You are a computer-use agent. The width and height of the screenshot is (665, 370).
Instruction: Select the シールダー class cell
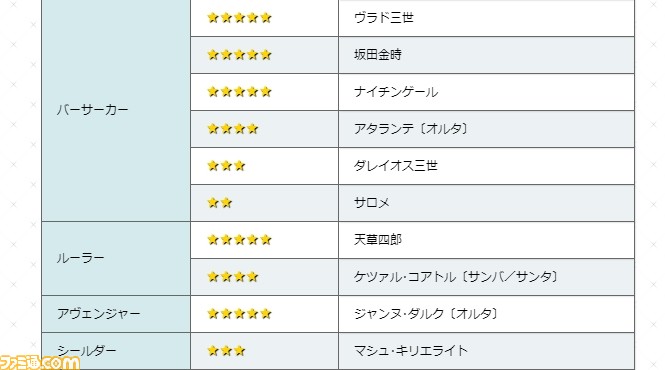pyautogui.click(x=116, y=351)
